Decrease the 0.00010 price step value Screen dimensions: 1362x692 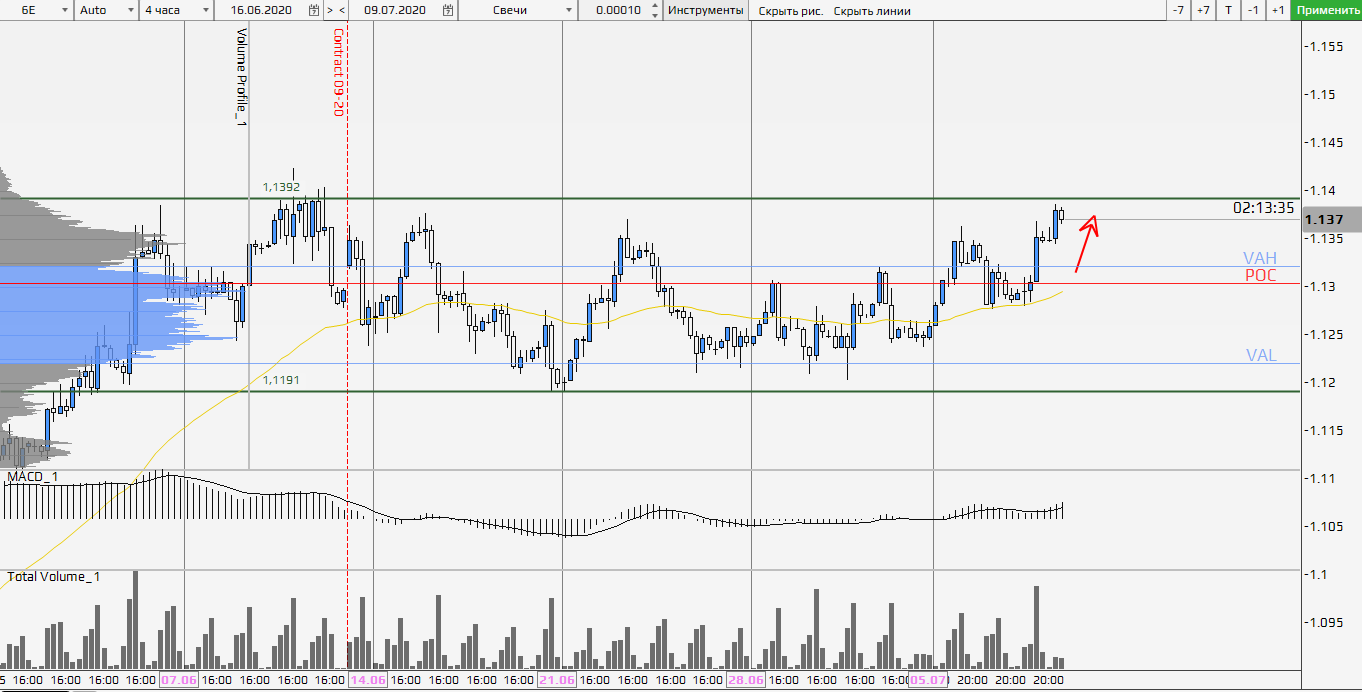(x=654, y=15)
